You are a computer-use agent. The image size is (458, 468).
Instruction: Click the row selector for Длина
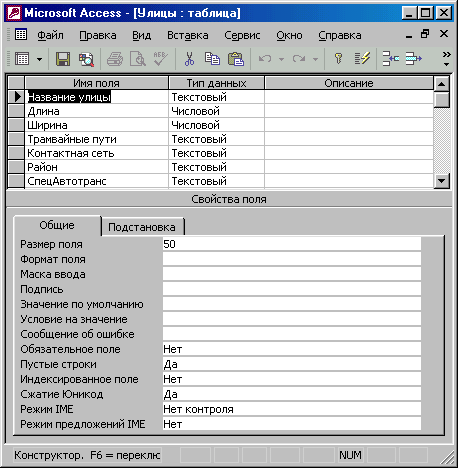point(16,111)
